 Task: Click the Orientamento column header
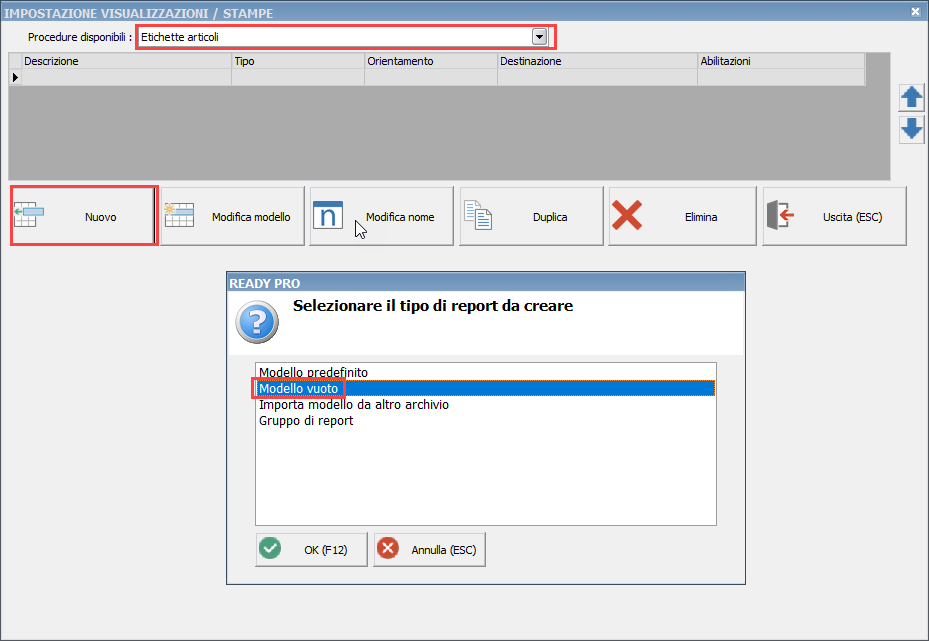431,61
